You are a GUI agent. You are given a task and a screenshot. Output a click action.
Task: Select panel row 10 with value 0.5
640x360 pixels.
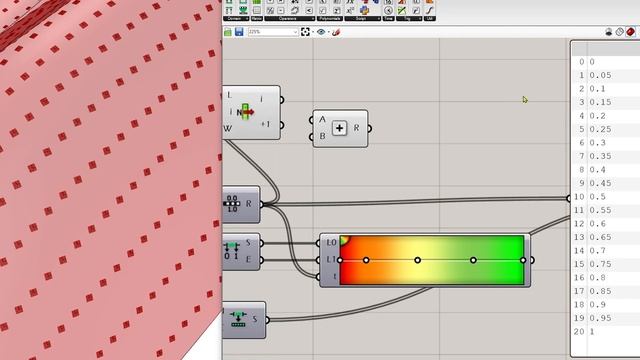[x=606, y=197]
